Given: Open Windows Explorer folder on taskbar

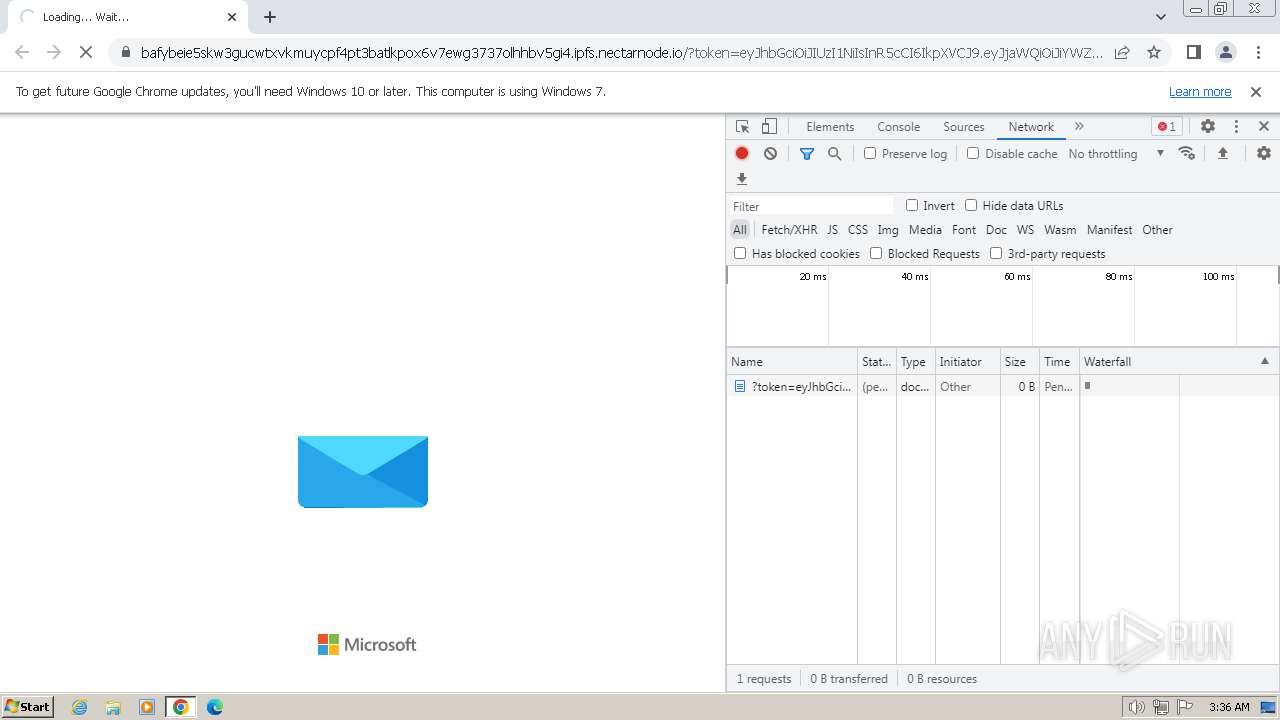Looking at the screenshot, I should coord(113,707).
